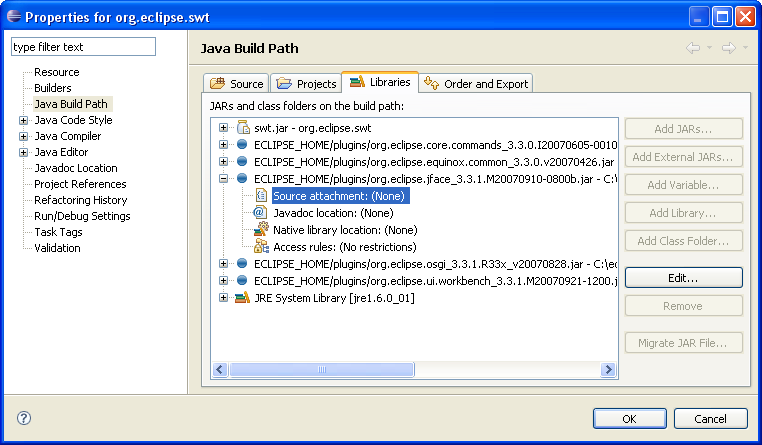
Task: Open context help via question mark icon
Action: (x=24, y=418)
